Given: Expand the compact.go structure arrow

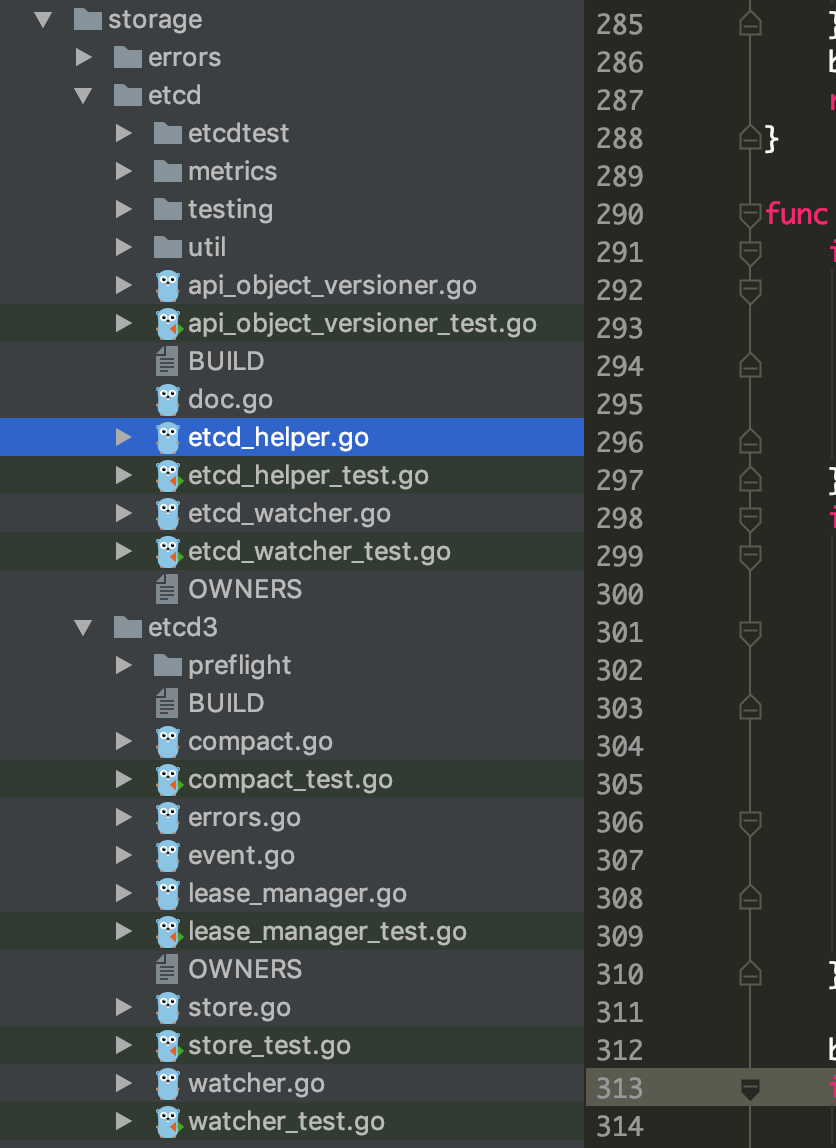Looking at the screenshot, I should tap(124, 742).
